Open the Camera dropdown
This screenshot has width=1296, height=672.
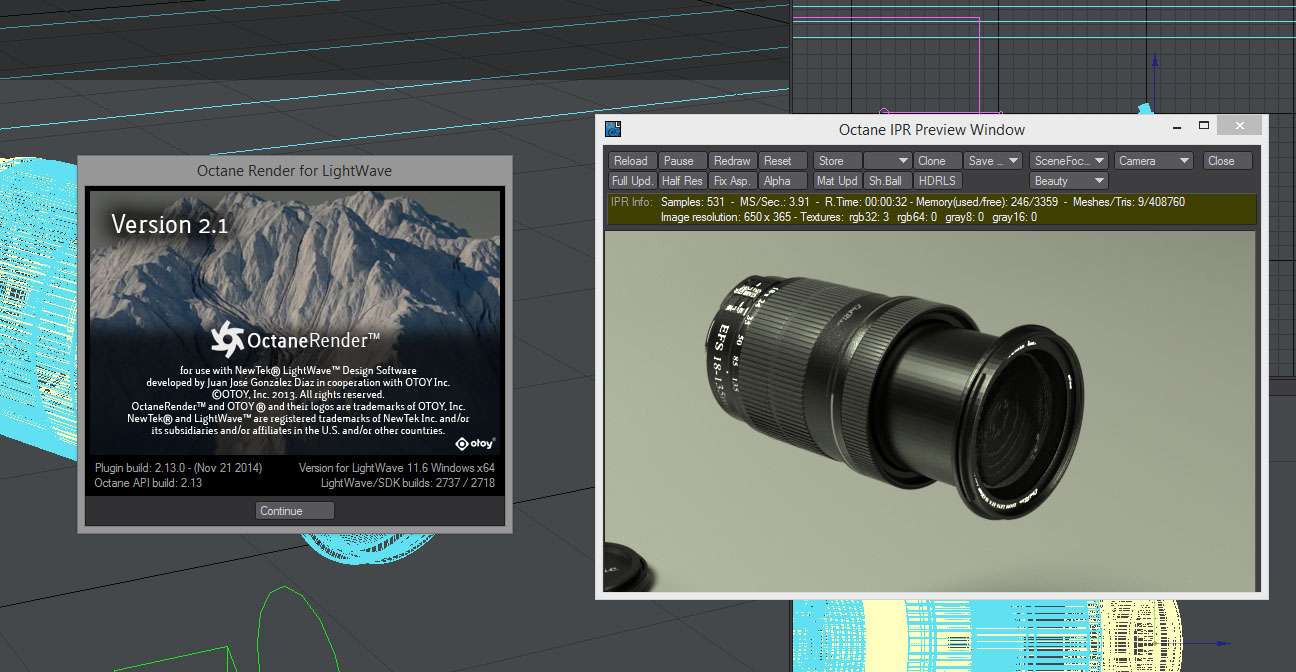(x=1154, y=161)
